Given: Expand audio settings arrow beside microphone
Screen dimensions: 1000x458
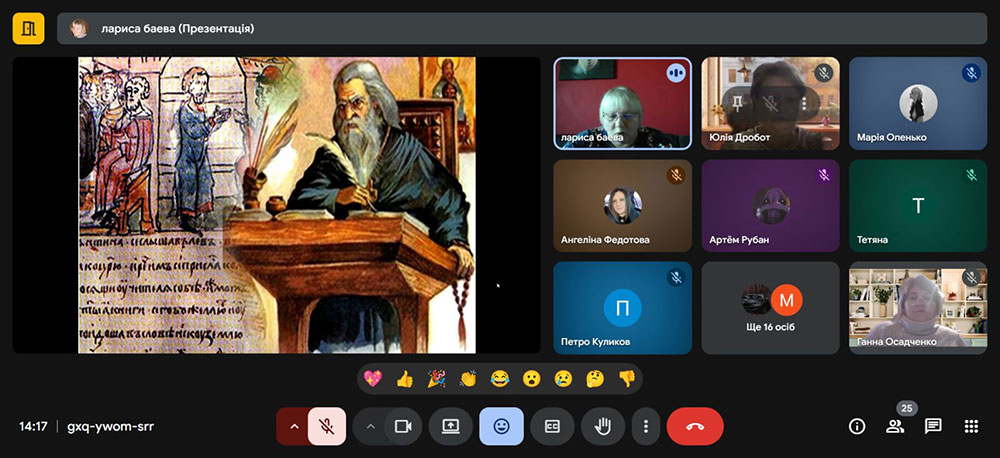Looking at the screenshot, I should 293,426.
